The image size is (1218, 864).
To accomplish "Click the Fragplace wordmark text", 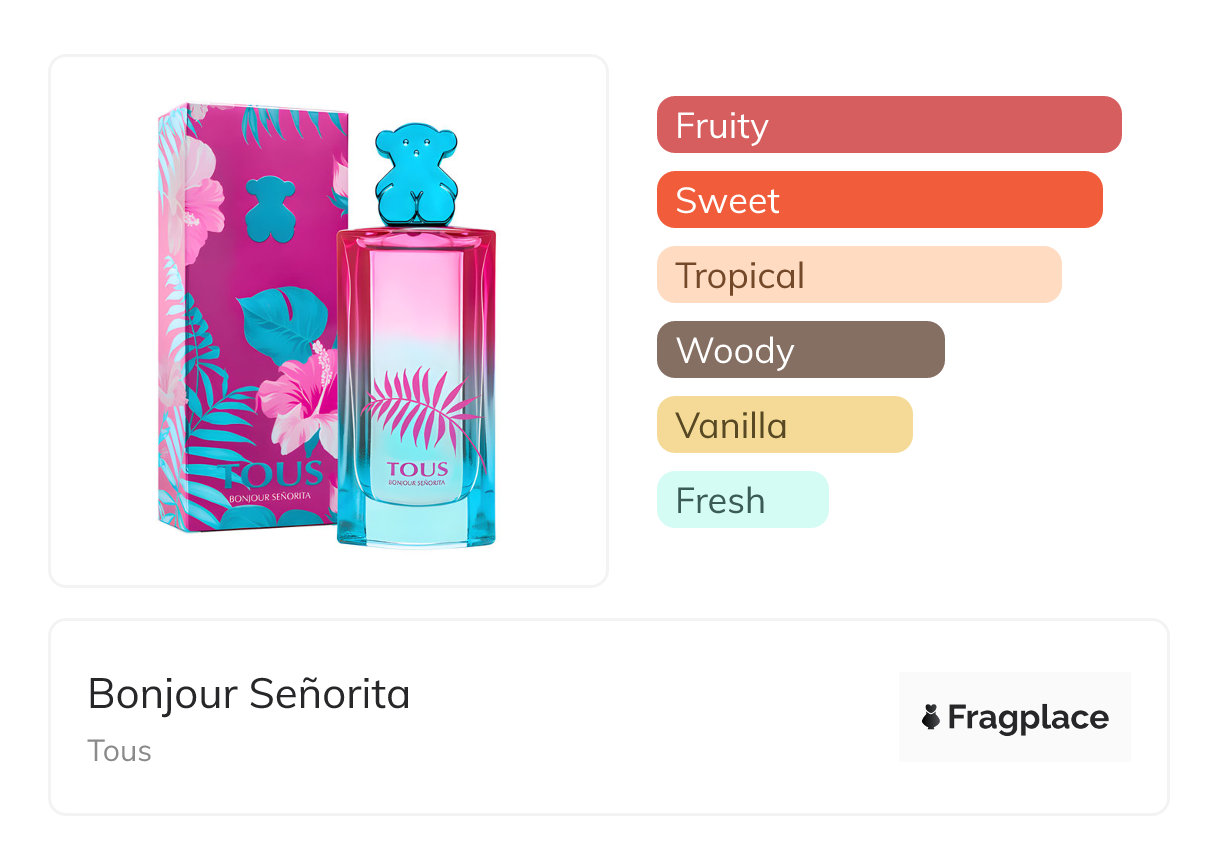I will click(x=1028, y=718).
